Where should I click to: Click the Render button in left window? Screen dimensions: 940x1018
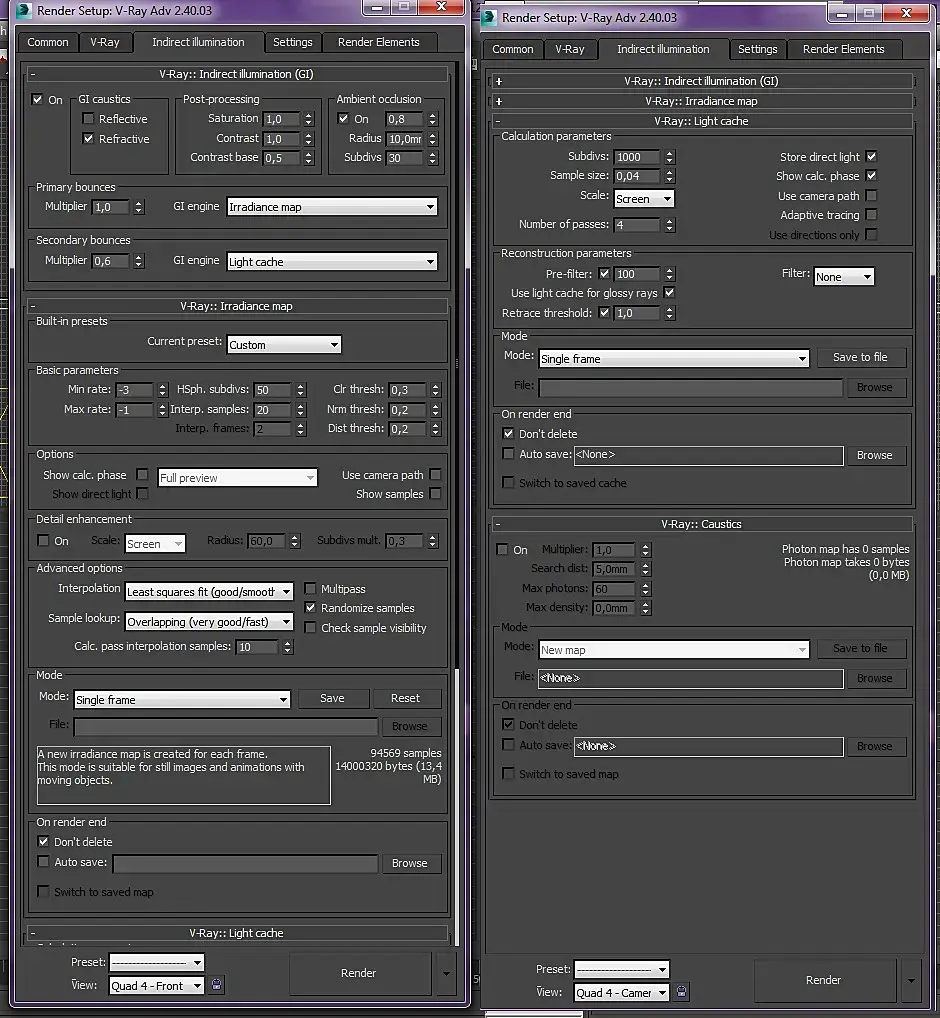tap(359, 973)
